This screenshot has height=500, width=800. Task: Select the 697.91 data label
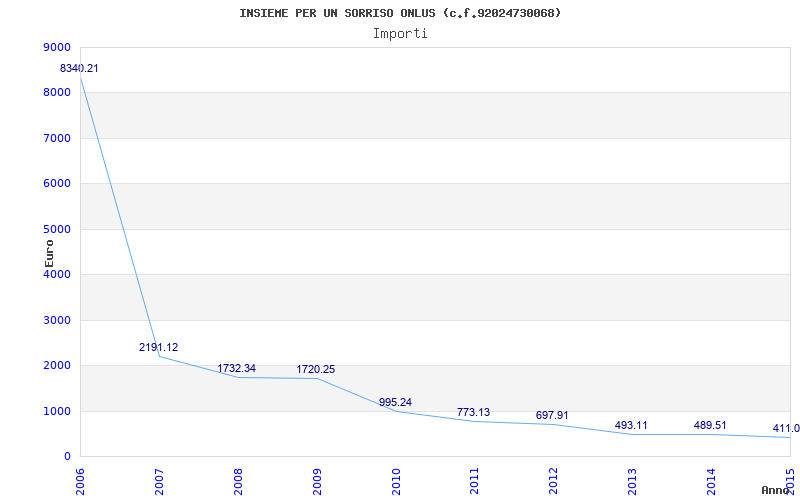click(552, 415)
